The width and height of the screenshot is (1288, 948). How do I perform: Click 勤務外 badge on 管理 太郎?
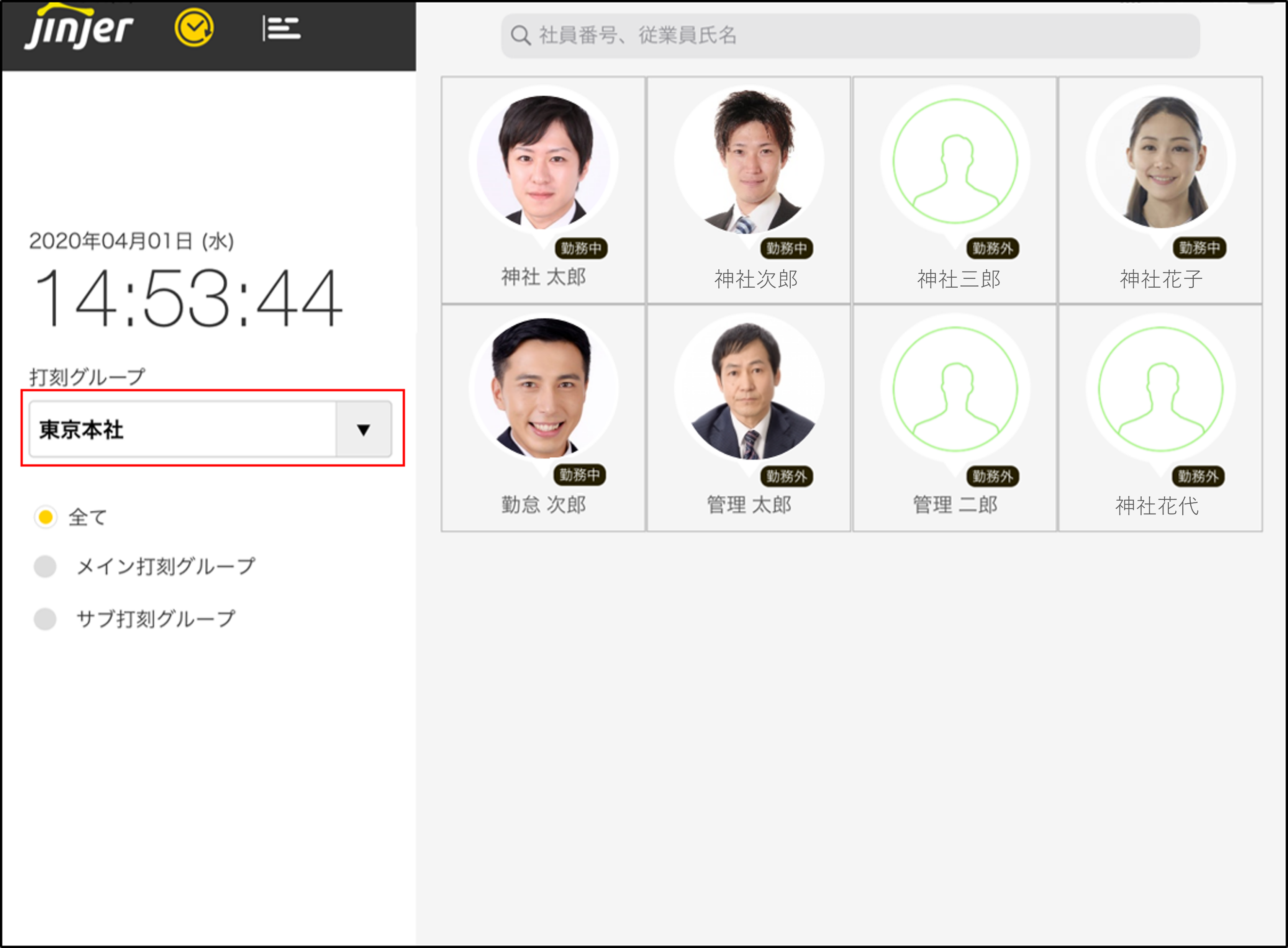coord(787,476)
